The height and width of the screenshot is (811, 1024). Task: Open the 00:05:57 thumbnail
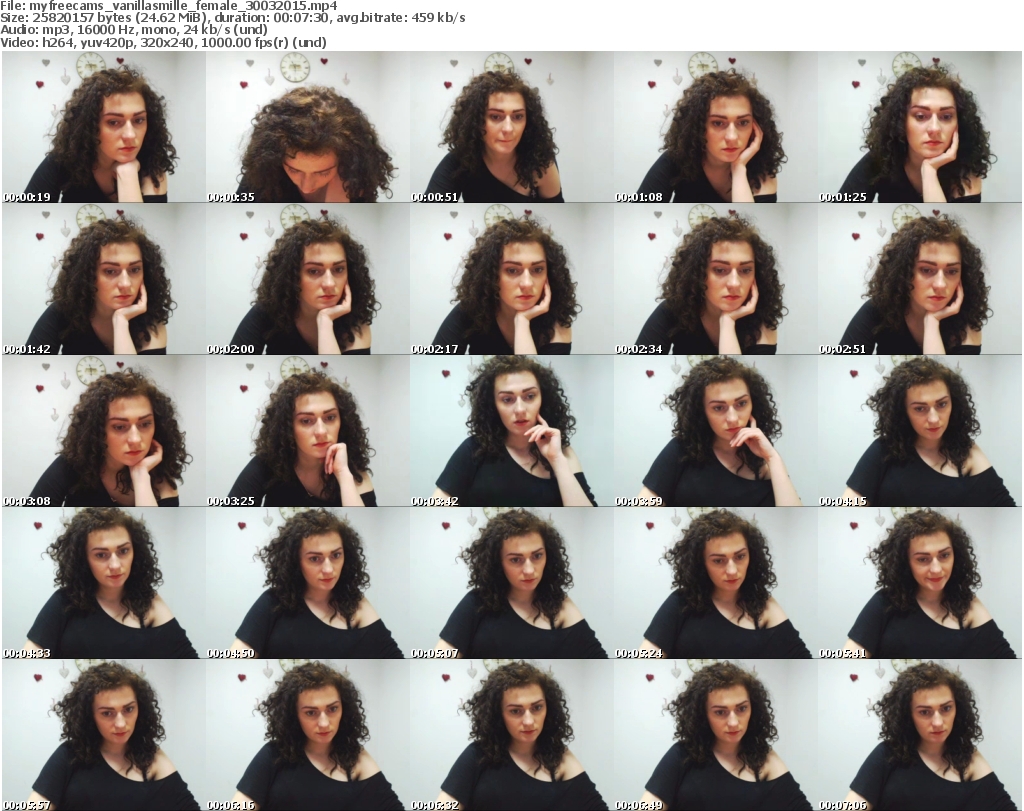click(x=104, y=735)
